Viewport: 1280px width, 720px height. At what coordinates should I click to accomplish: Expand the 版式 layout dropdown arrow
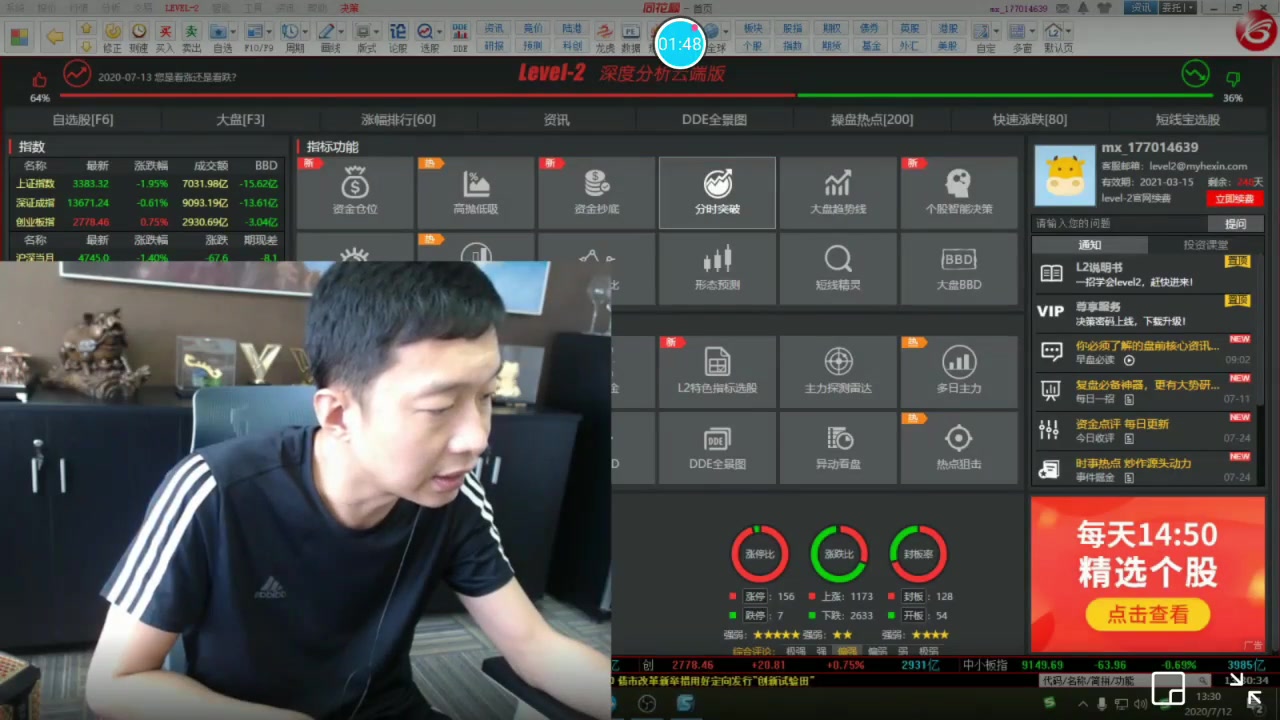[x=378, y=32]
